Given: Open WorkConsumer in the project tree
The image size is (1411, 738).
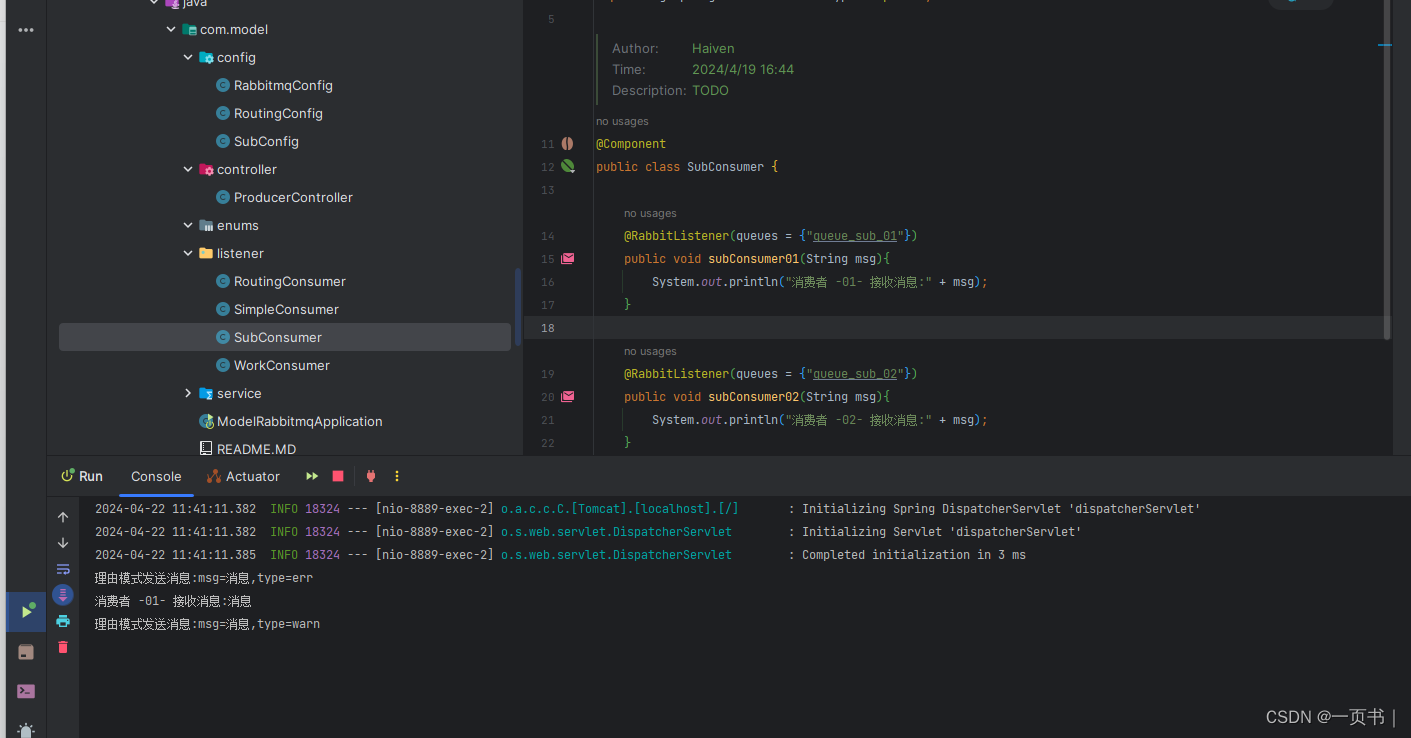Looking at the screenshot, I should coord(281,366).
